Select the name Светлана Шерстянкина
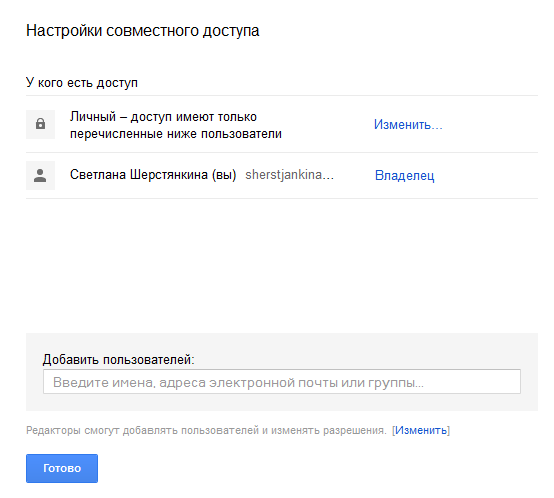This screenshot has height=498, width=554. click(x=139, y=174)
